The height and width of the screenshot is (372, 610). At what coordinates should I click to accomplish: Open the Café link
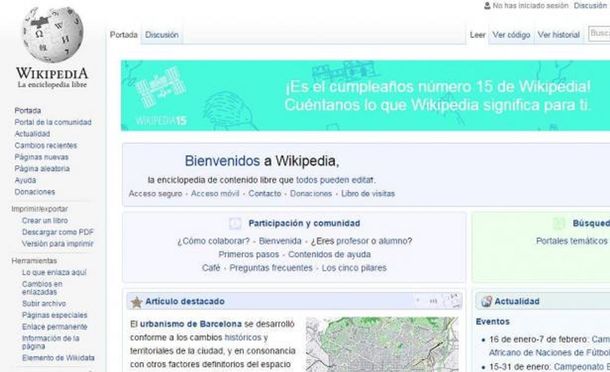point(211,268)
